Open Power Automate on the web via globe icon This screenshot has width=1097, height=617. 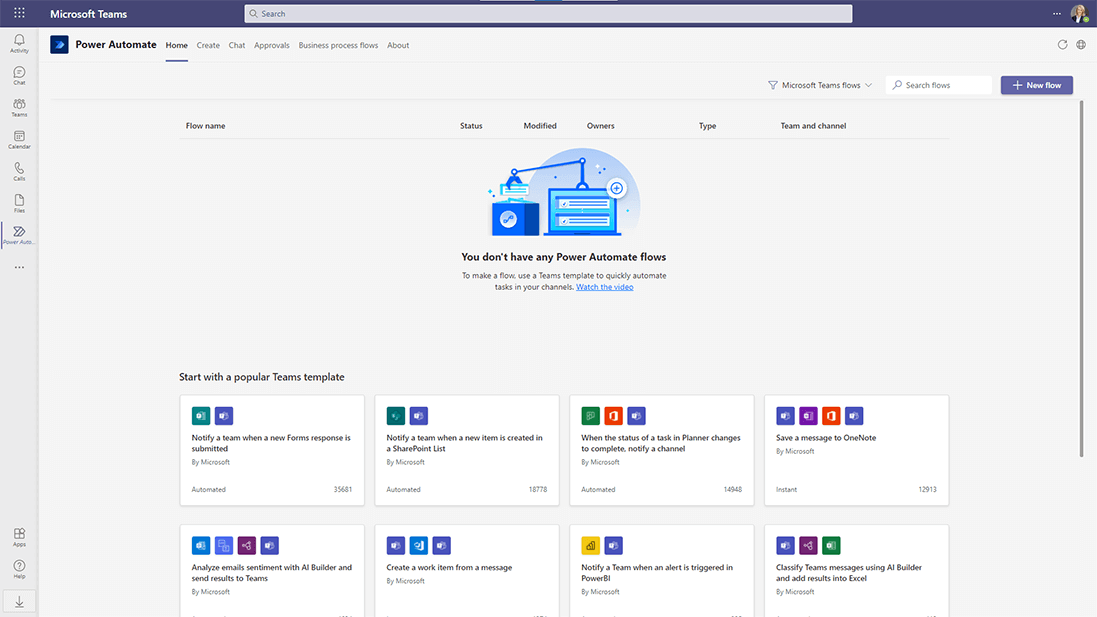[1080, 44]
